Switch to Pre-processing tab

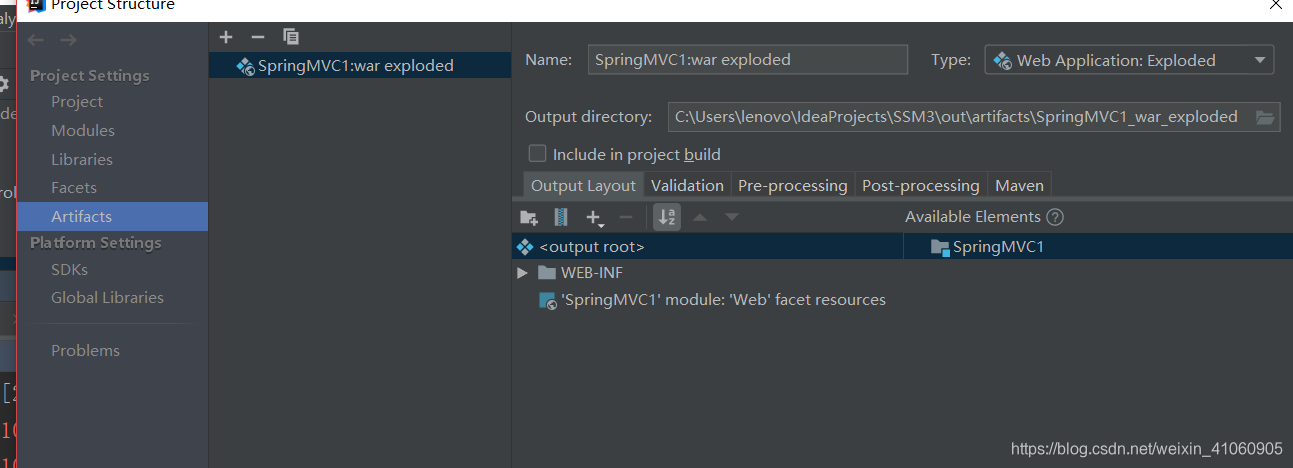[x=793, y=186]
